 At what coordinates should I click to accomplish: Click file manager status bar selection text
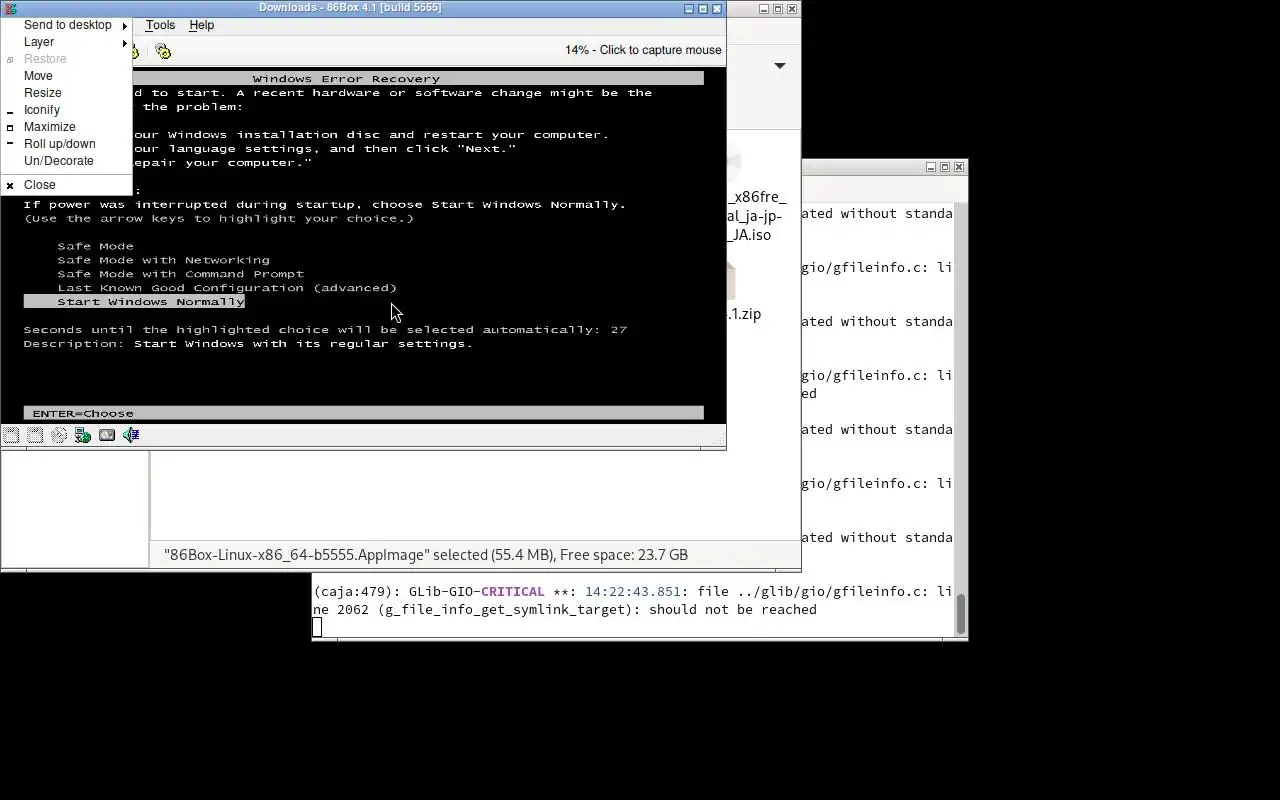426,554
